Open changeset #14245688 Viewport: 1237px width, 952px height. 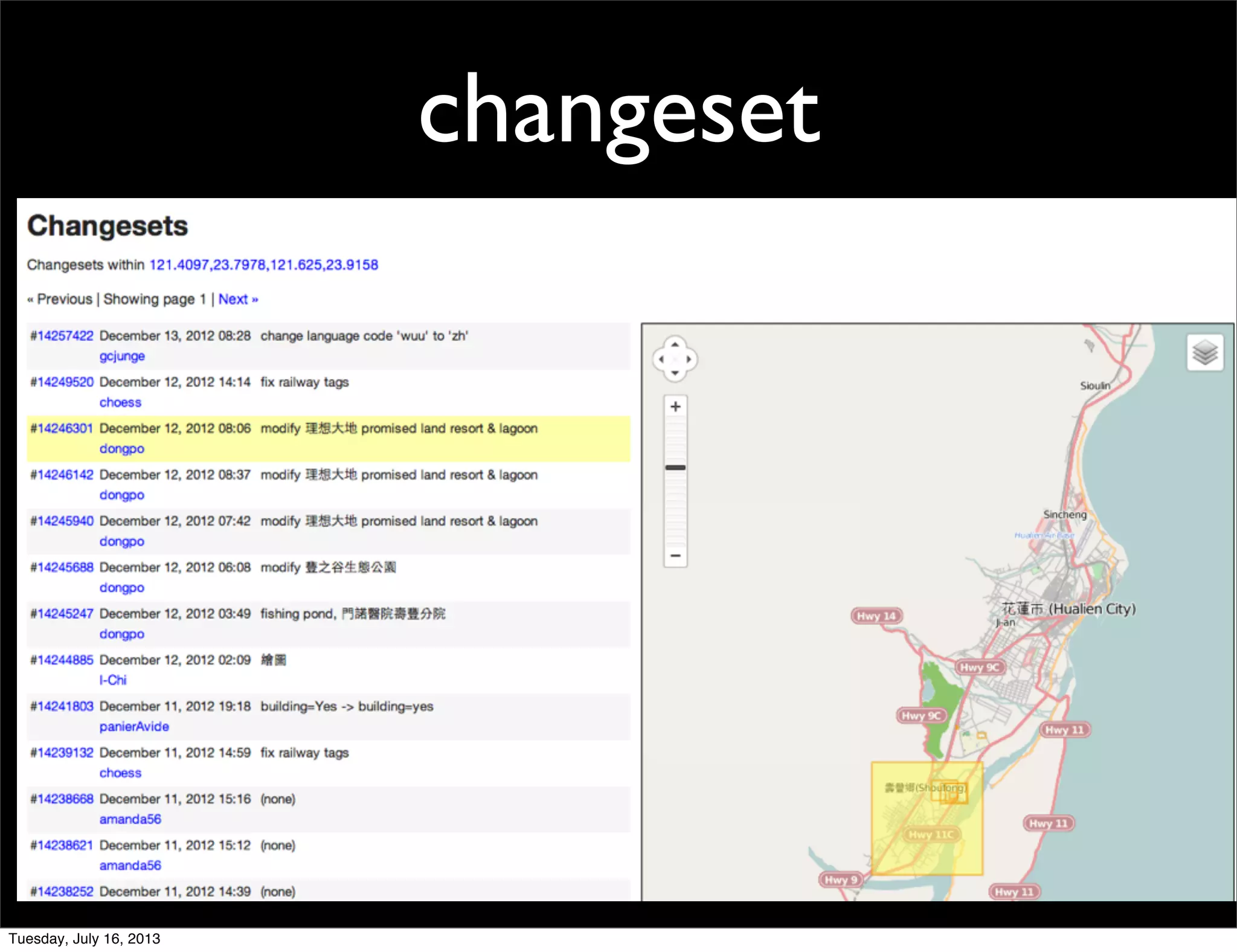(62, 567)
